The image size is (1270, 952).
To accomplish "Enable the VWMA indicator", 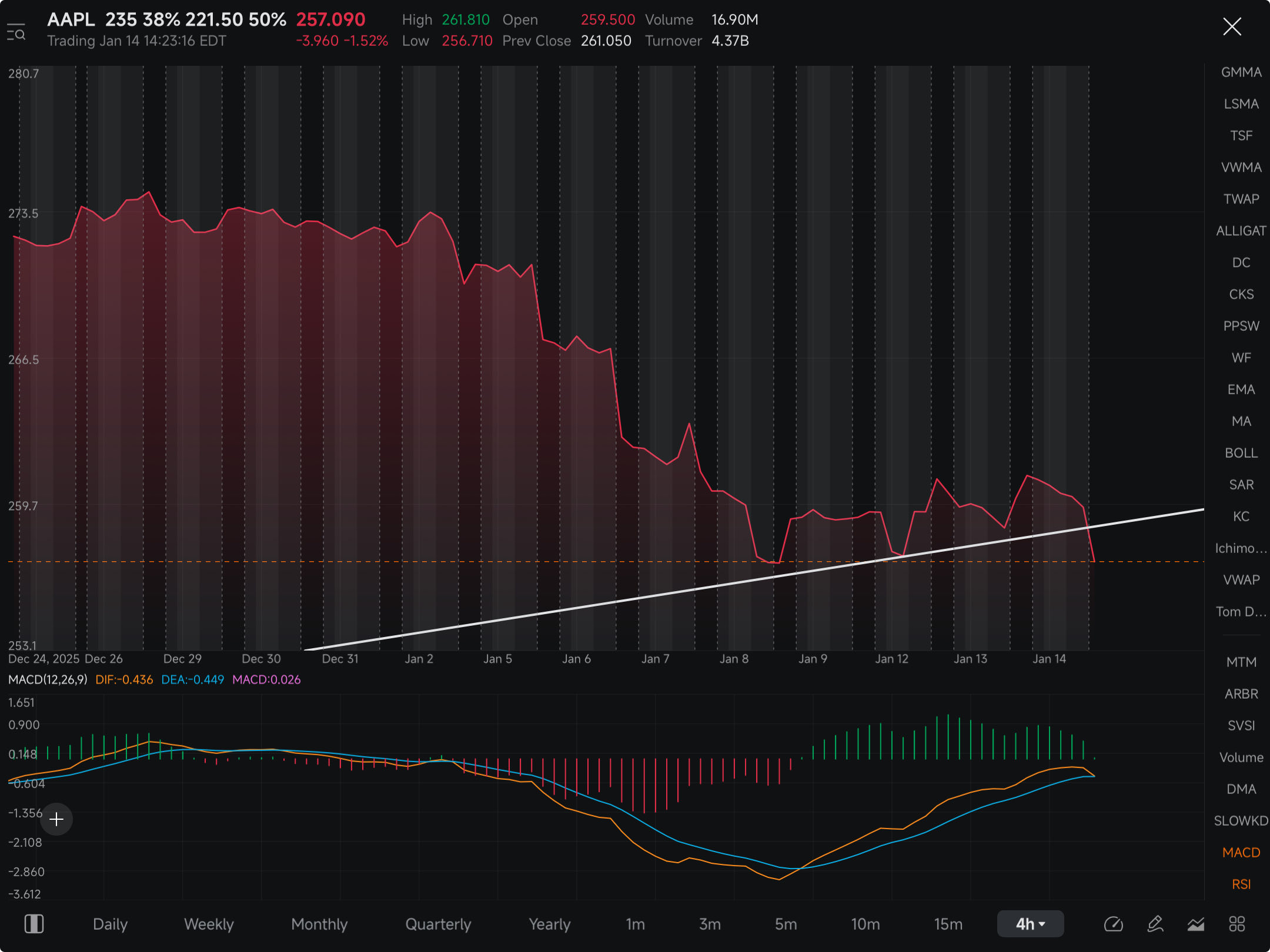I will [x=1241, y=167].
